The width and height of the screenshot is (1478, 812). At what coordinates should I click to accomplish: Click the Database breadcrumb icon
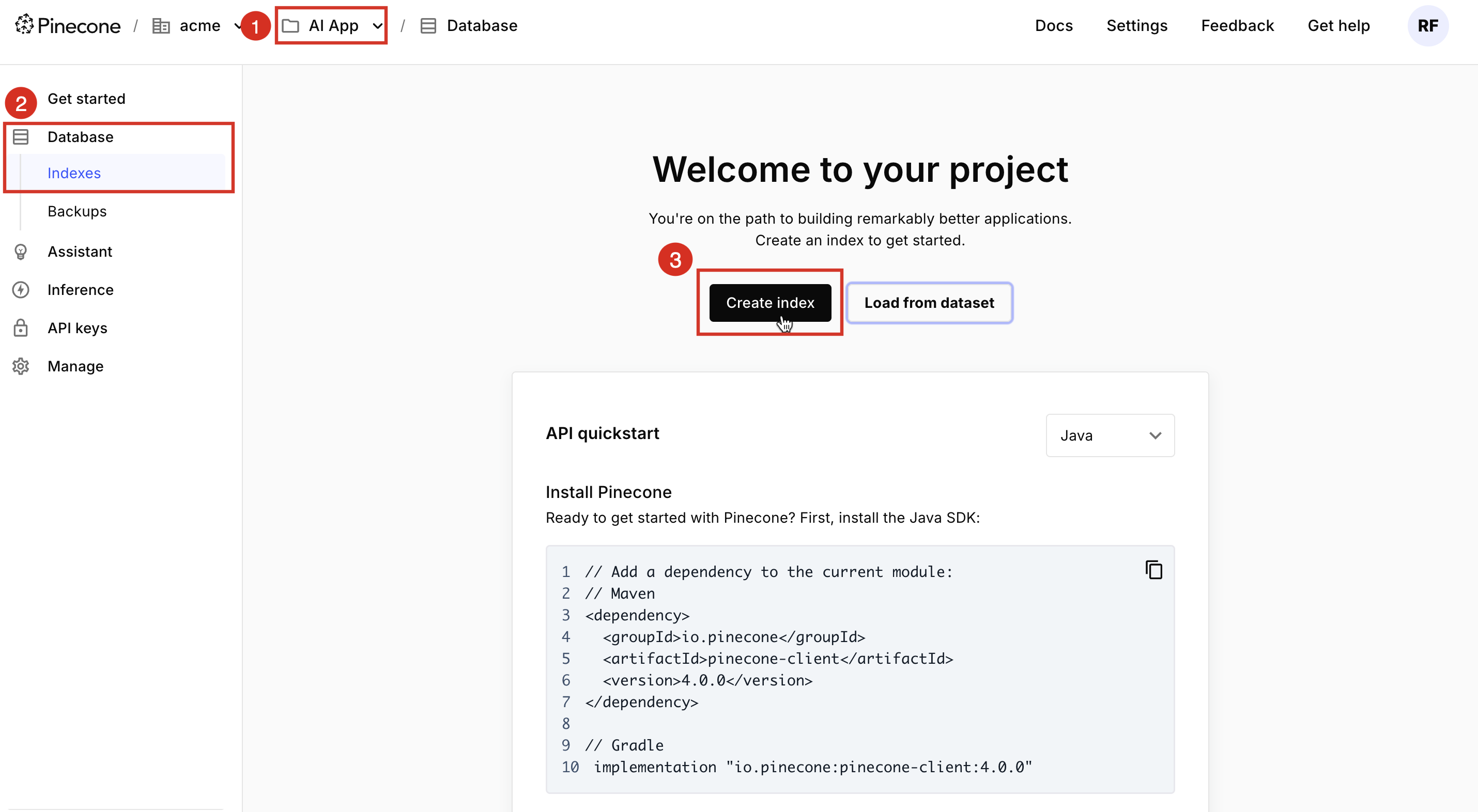click(x=428, y=26)
